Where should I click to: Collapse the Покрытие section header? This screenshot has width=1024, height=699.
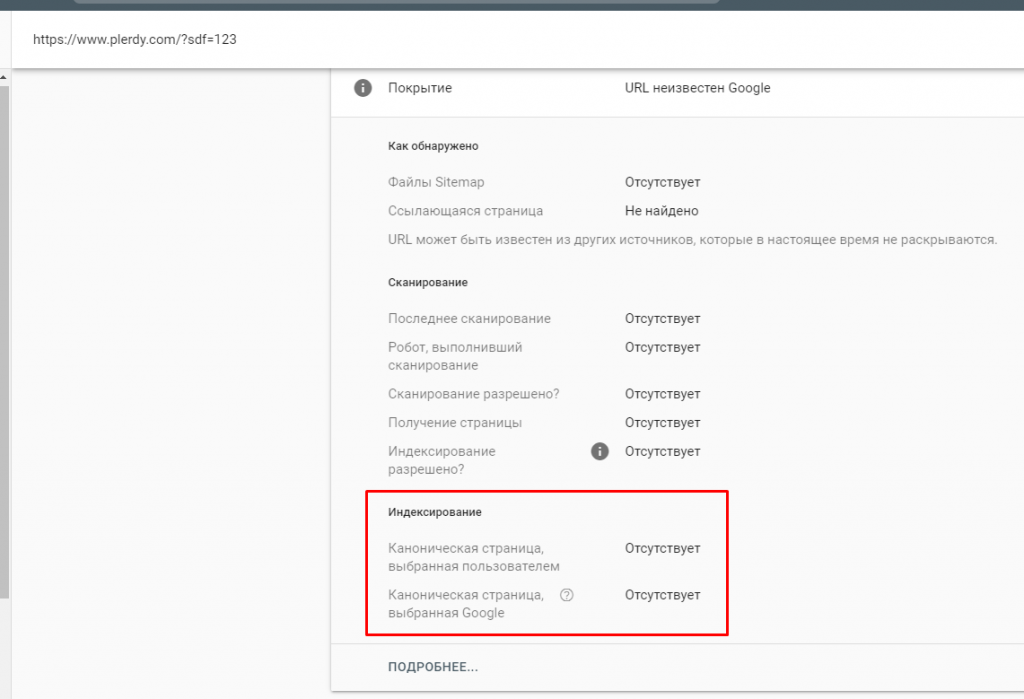coord(420,88)
